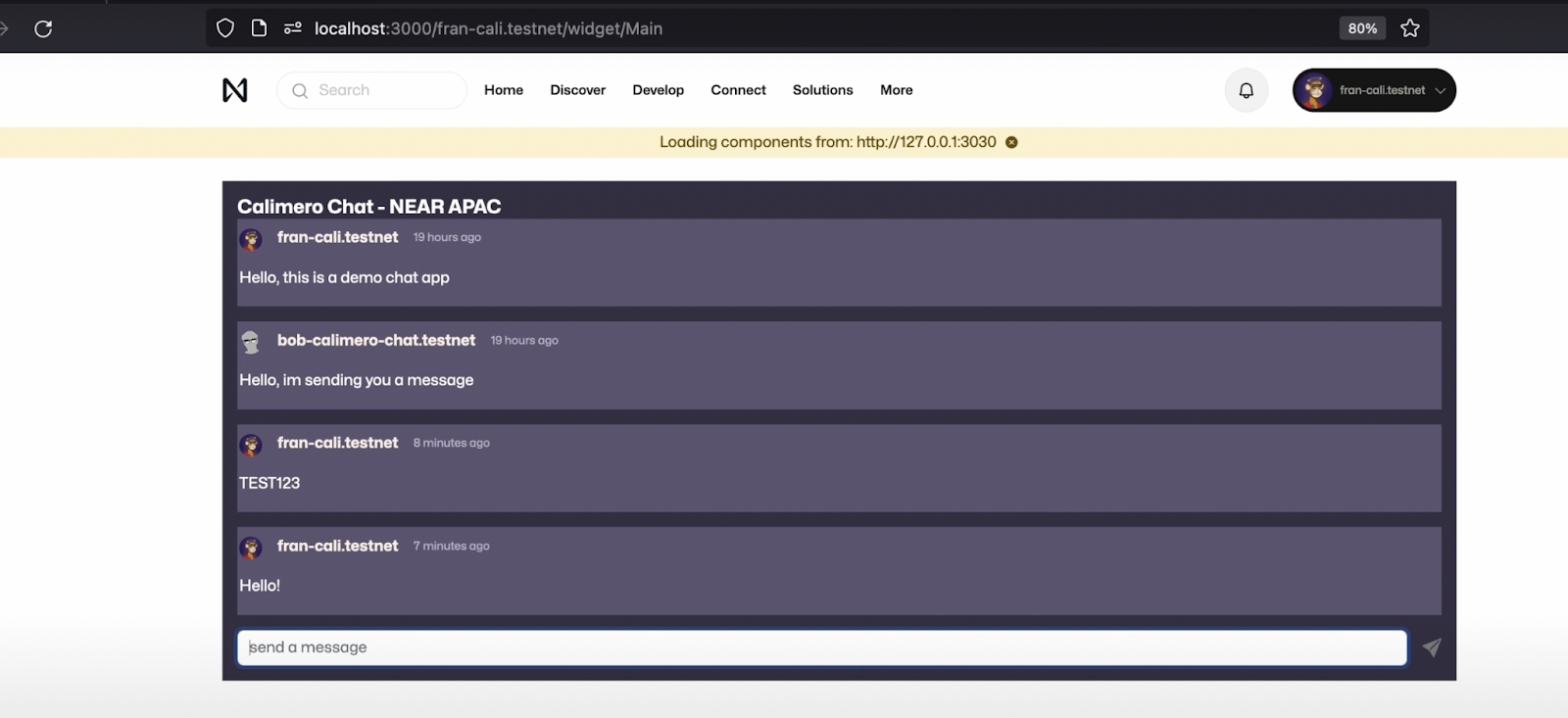This screenshot has width=1568, height=718.
Task: Open fran-cali.testnet name on 19 hours ago message
Action: tap(337, 237)
